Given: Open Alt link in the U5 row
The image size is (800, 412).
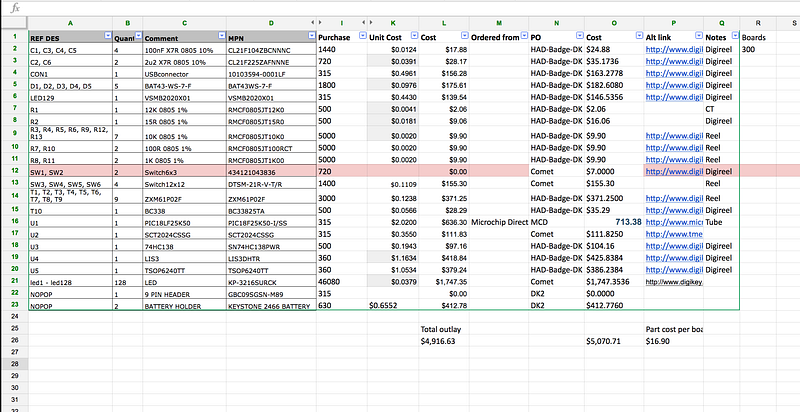Looking at the screenshot, I should point(674,270).
